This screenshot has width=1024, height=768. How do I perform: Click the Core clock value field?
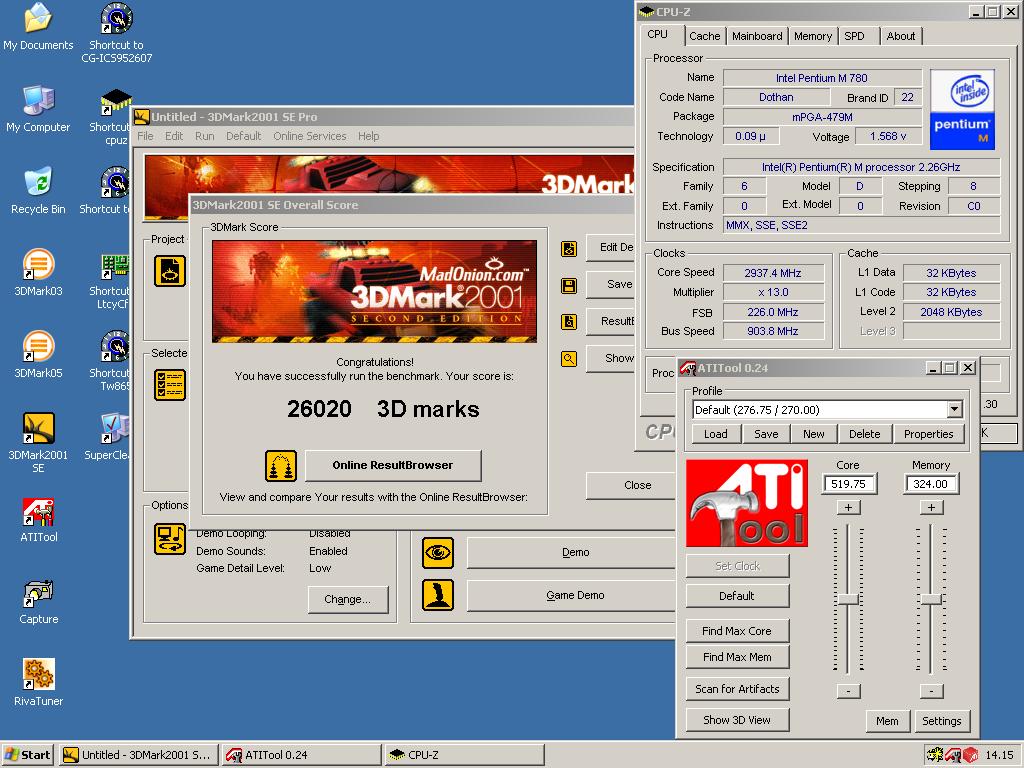click(848, 484)
